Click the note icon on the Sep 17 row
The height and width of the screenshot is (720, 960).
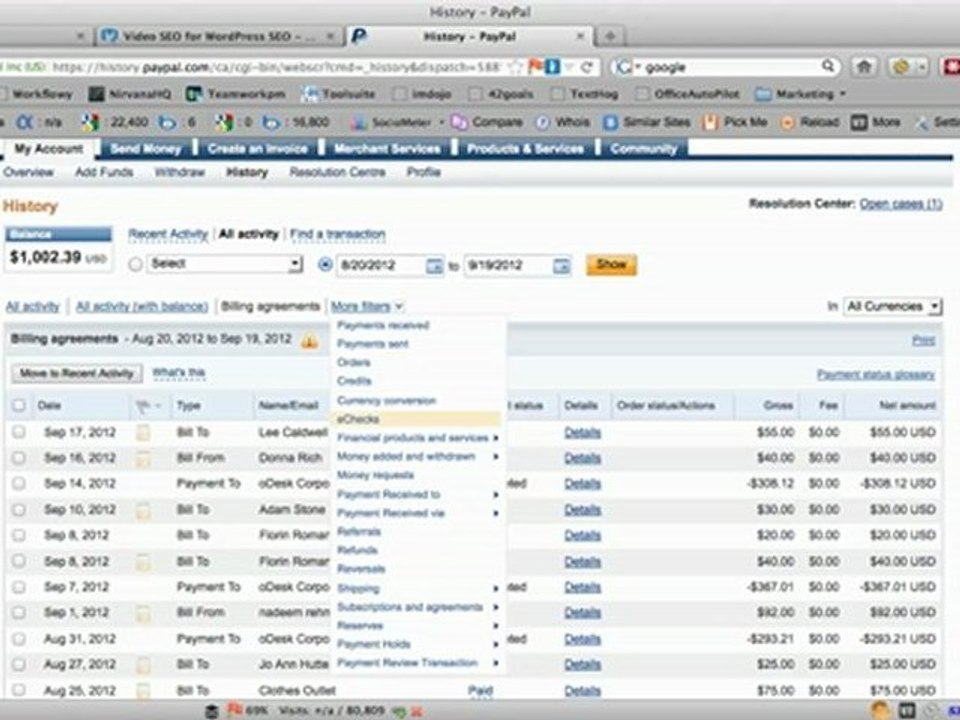[143, 433]
